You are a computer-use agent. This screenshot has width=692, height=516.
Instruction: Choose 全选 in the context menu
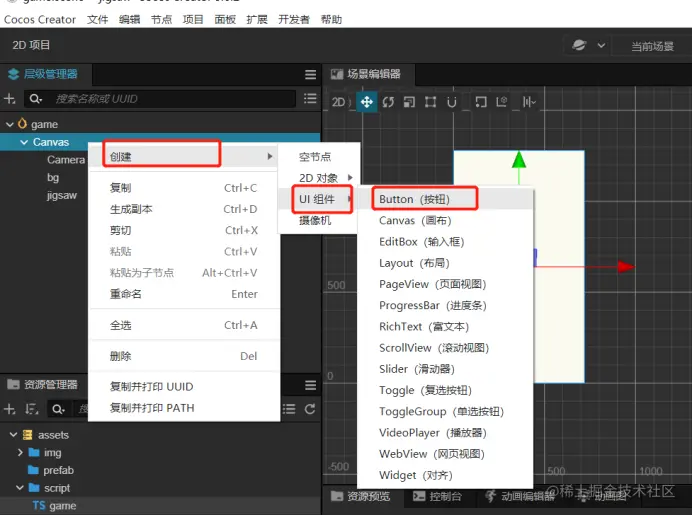184,325
